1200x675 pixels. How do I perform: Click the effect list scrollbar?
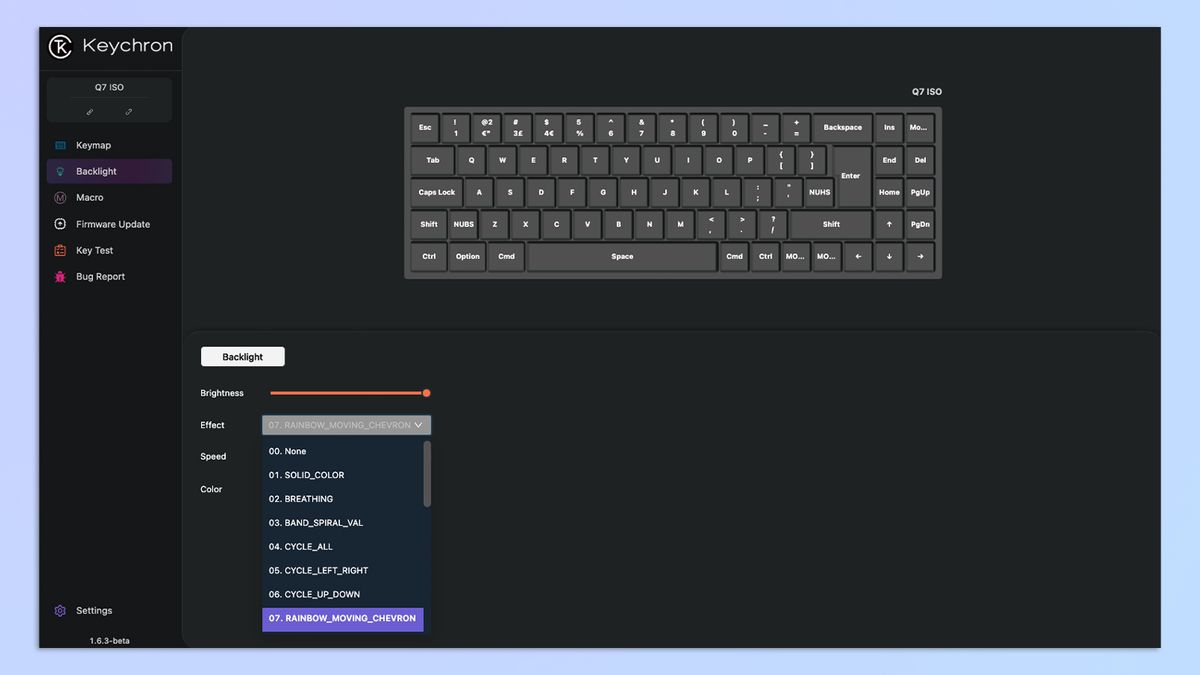(427, 474)
